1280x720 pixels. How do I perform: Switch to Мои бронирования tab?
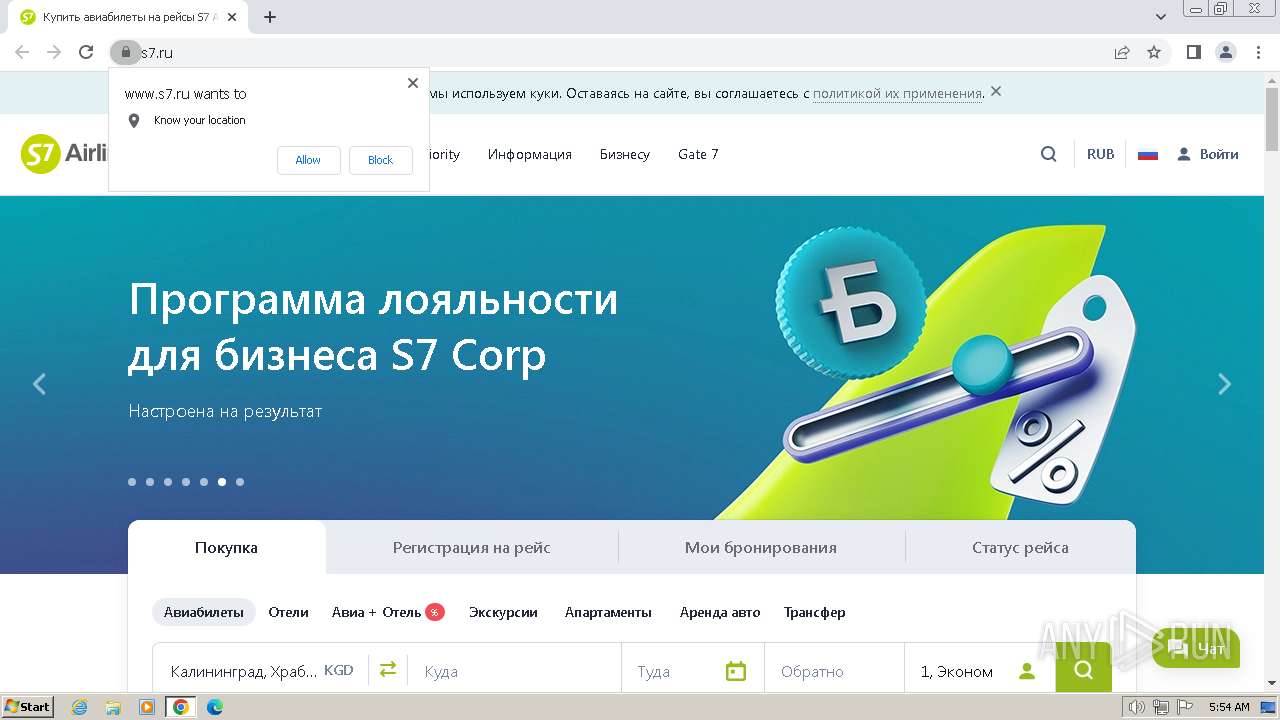761,547
